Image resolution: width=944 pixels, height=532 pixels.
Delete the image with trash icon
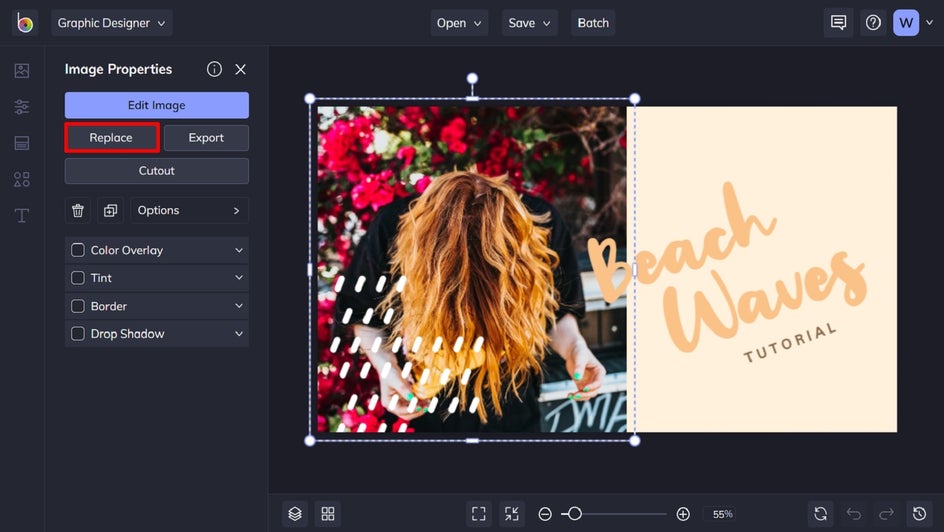tap(78, 210)
